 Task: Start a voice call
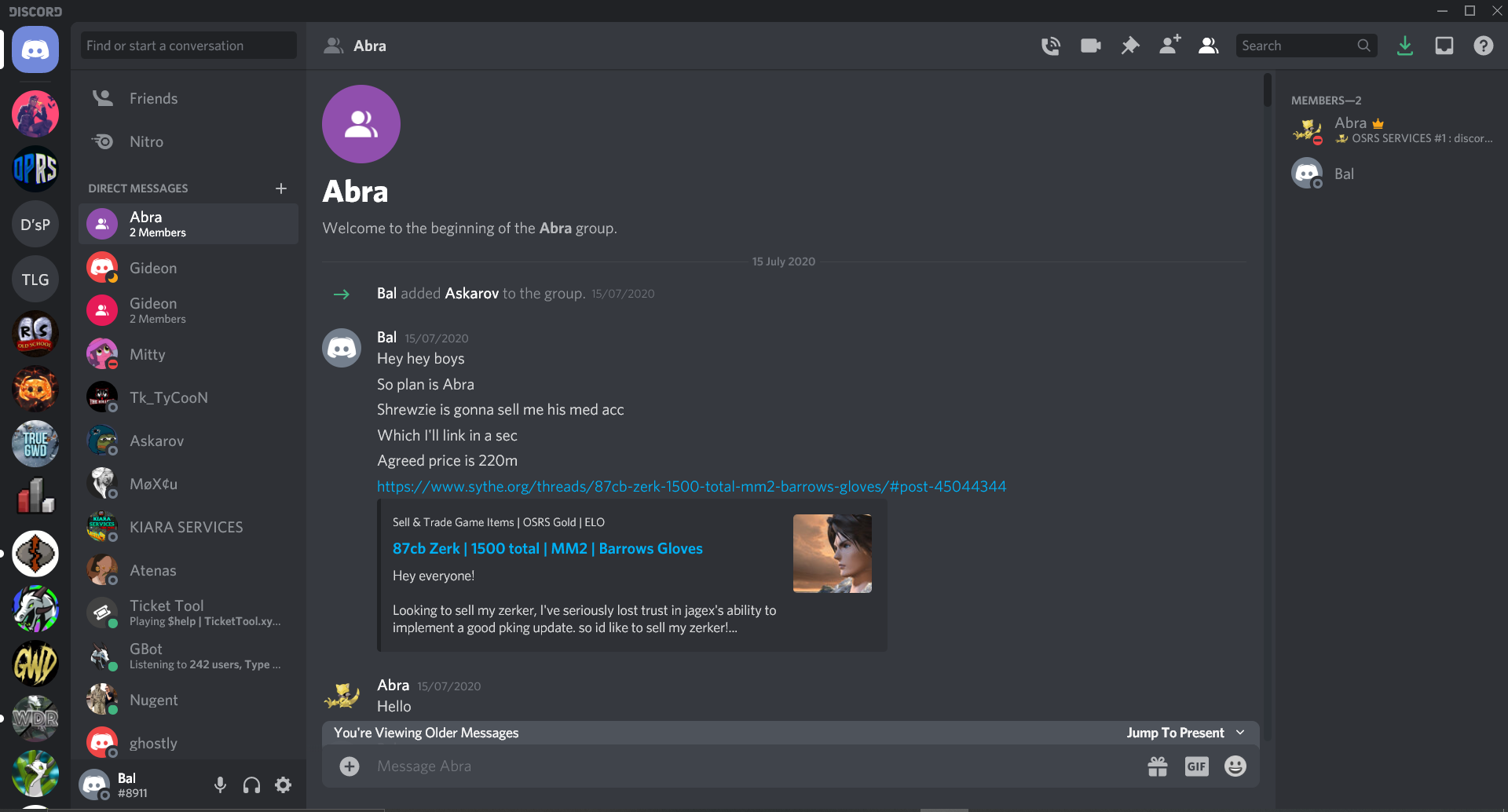click(x=1051, y=46)
